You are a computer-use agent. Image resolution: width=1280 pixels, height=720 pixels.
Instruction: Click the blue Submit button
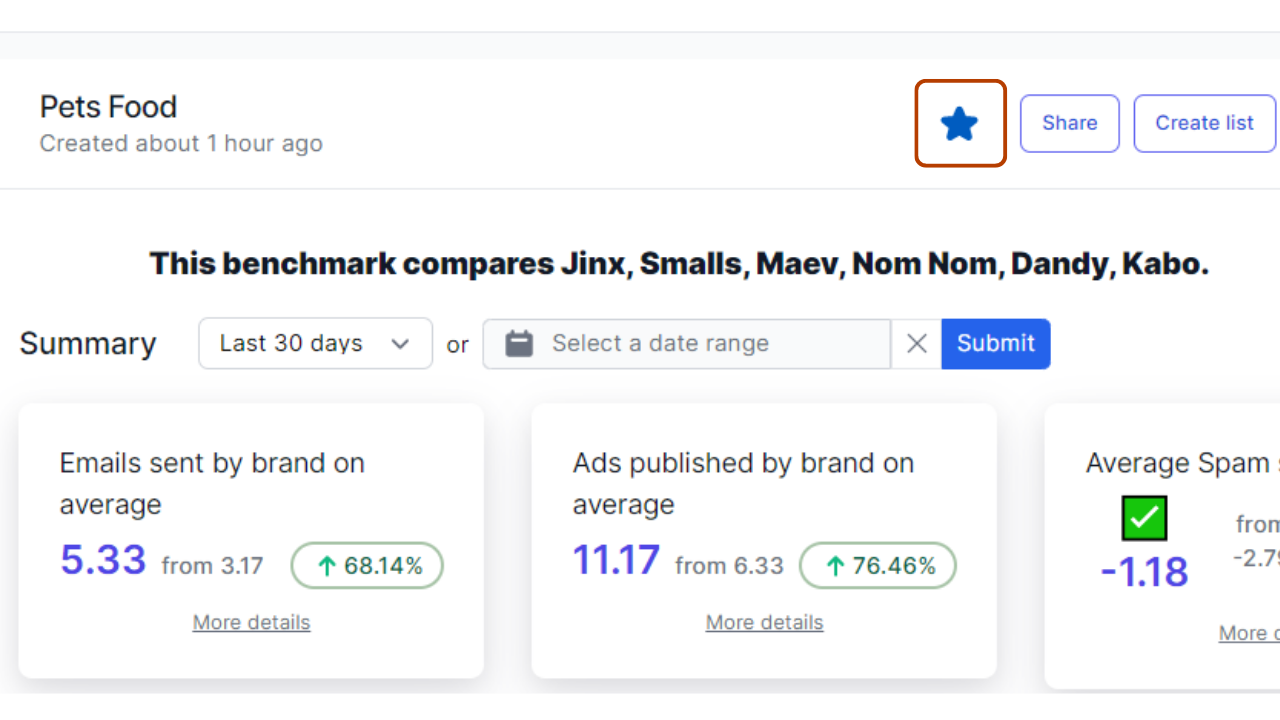996,343
